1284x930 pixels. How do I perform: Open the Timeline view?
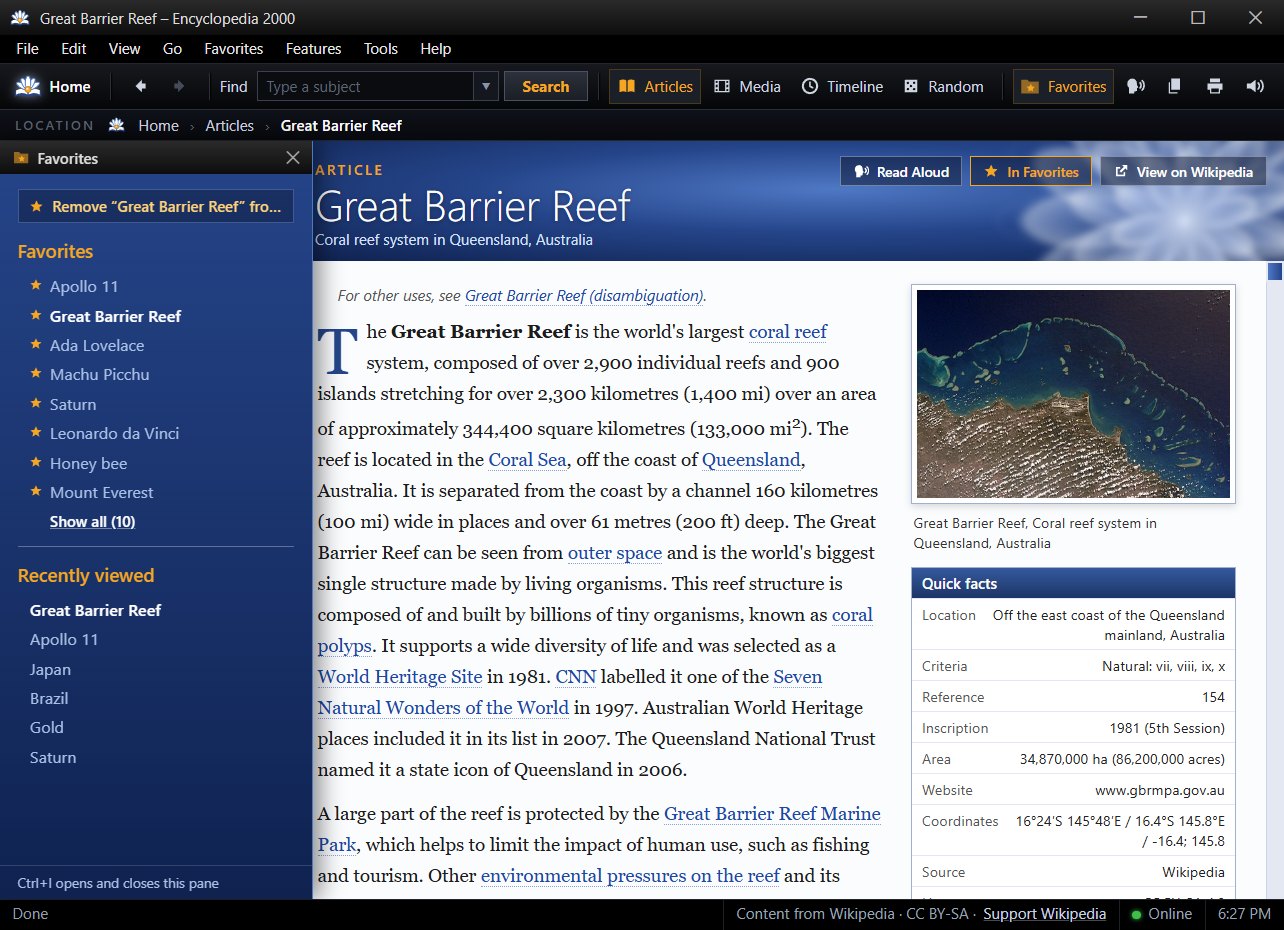tap(842, 87)
